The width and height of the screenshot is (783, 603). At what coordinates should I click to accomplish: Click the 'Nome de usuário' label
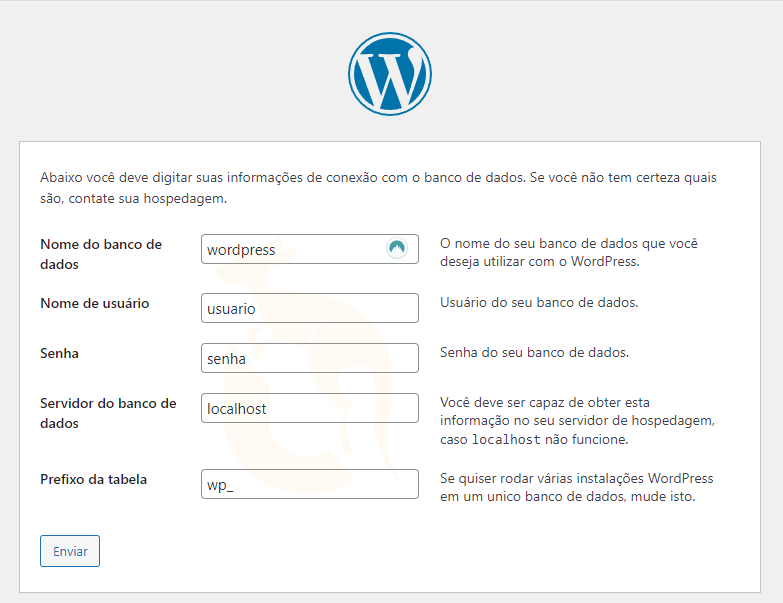coord(94,303)
